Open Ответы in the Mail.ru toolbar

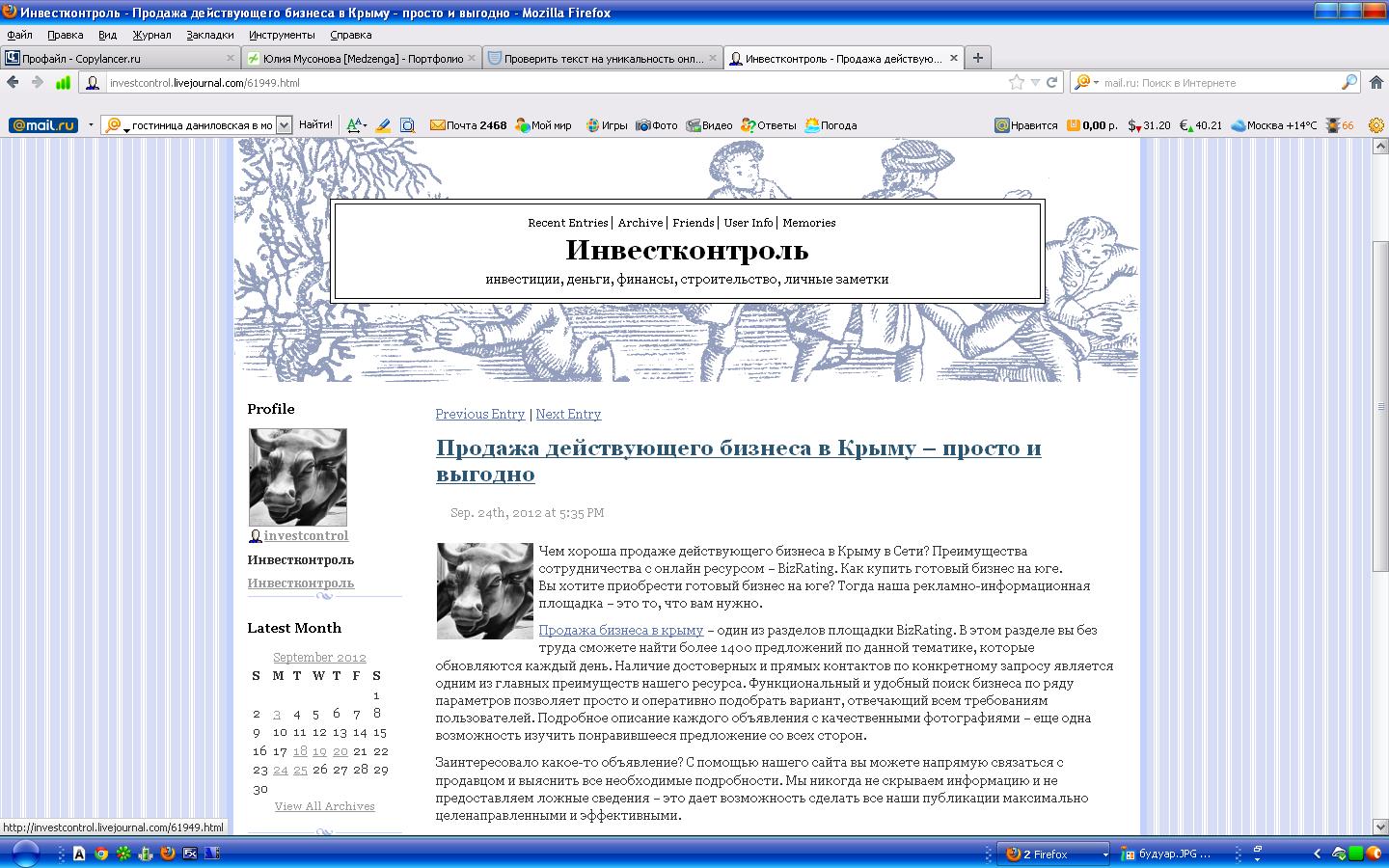[x=769, y=125]
